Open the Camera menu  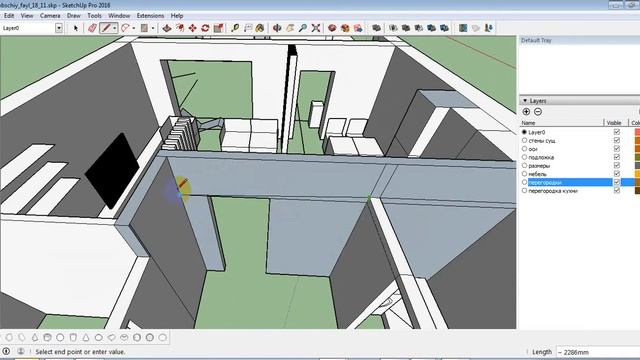click(50, 16)
